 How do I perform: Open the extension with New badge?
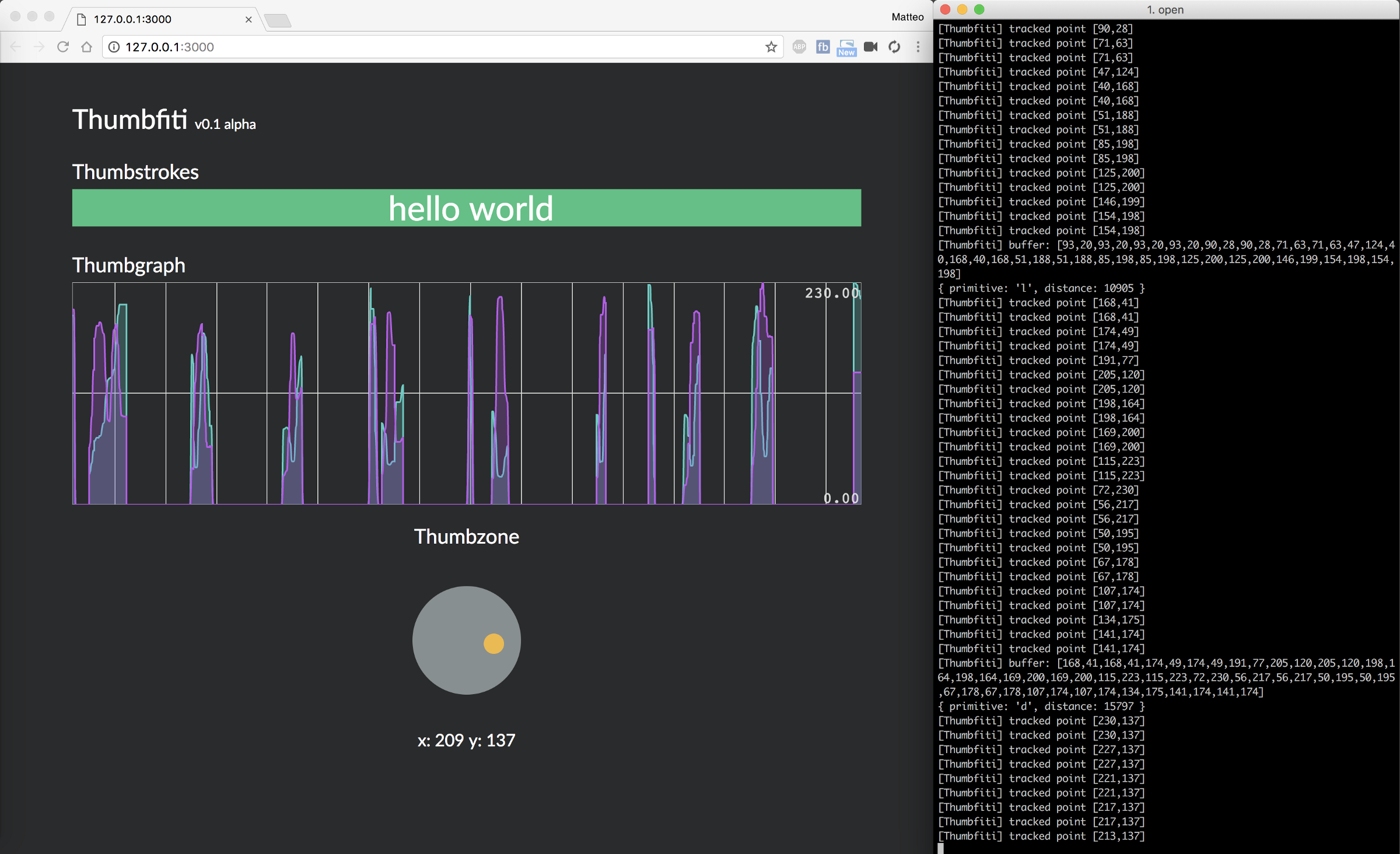[x=846, y=48]
